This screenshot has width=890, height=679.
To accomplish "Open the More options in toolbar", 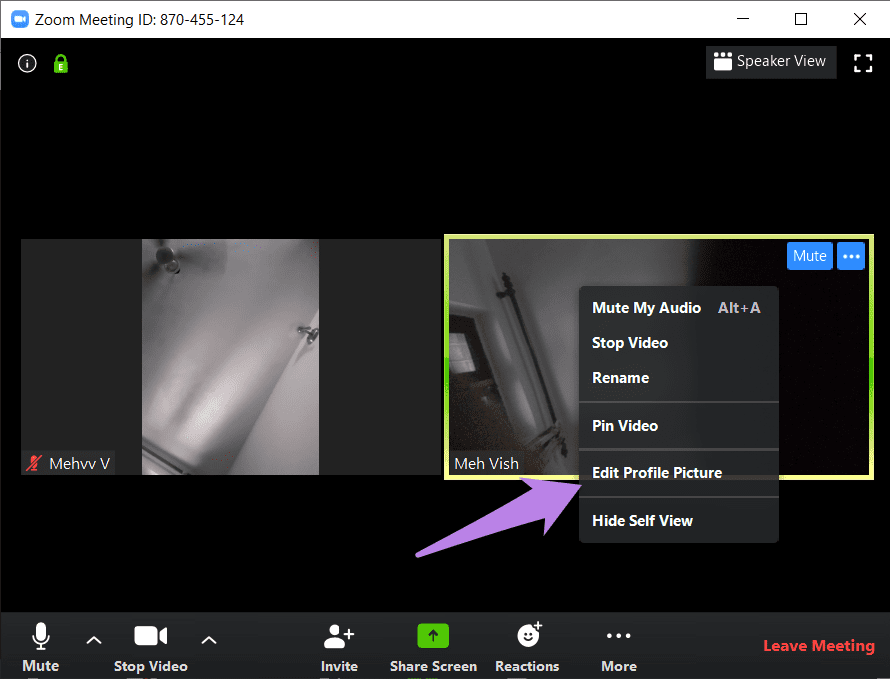I will [618, 646].
